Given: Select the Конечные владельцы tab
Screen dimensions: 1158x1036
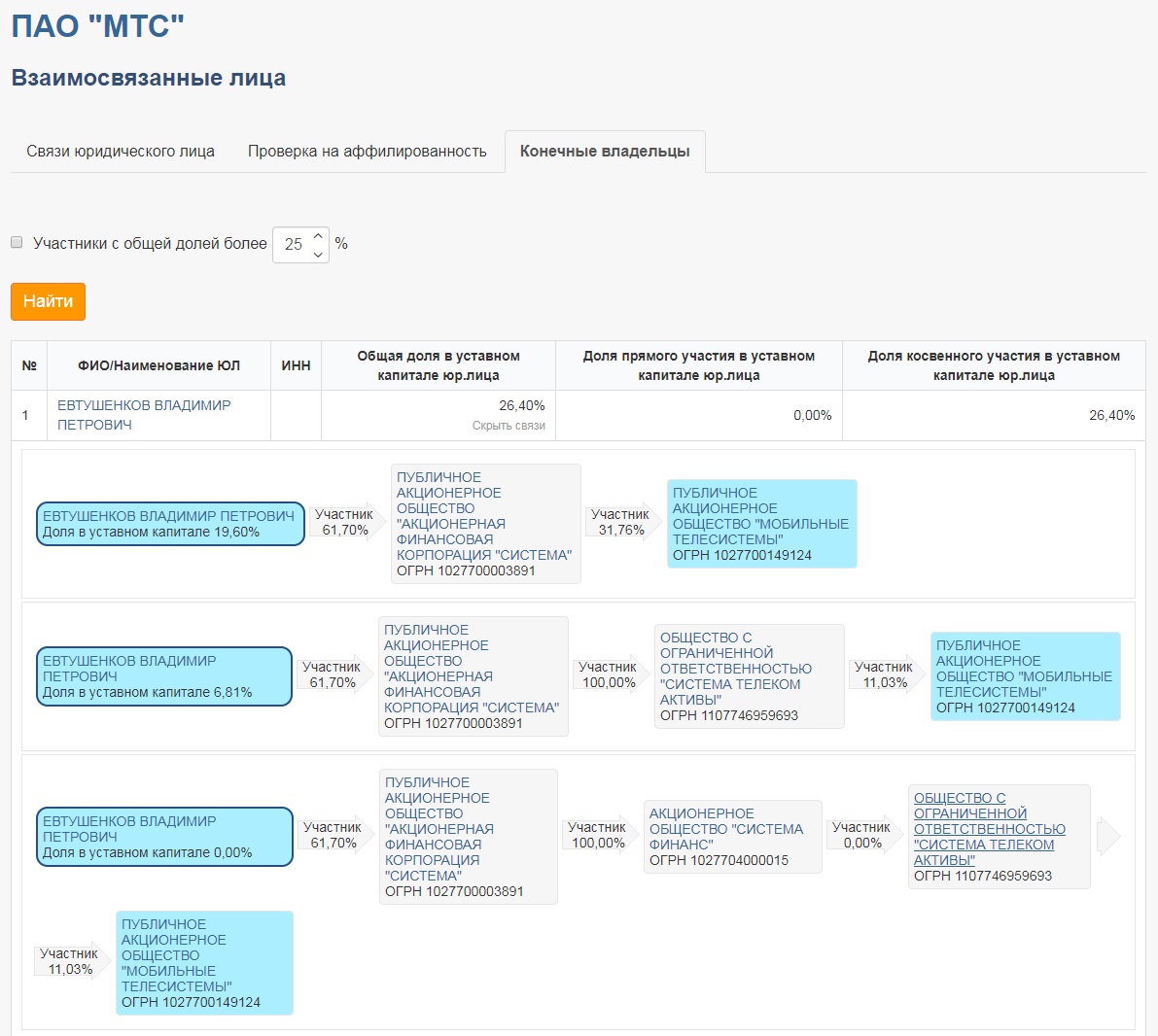Looking at the screenshot, I should pos(605,152).
